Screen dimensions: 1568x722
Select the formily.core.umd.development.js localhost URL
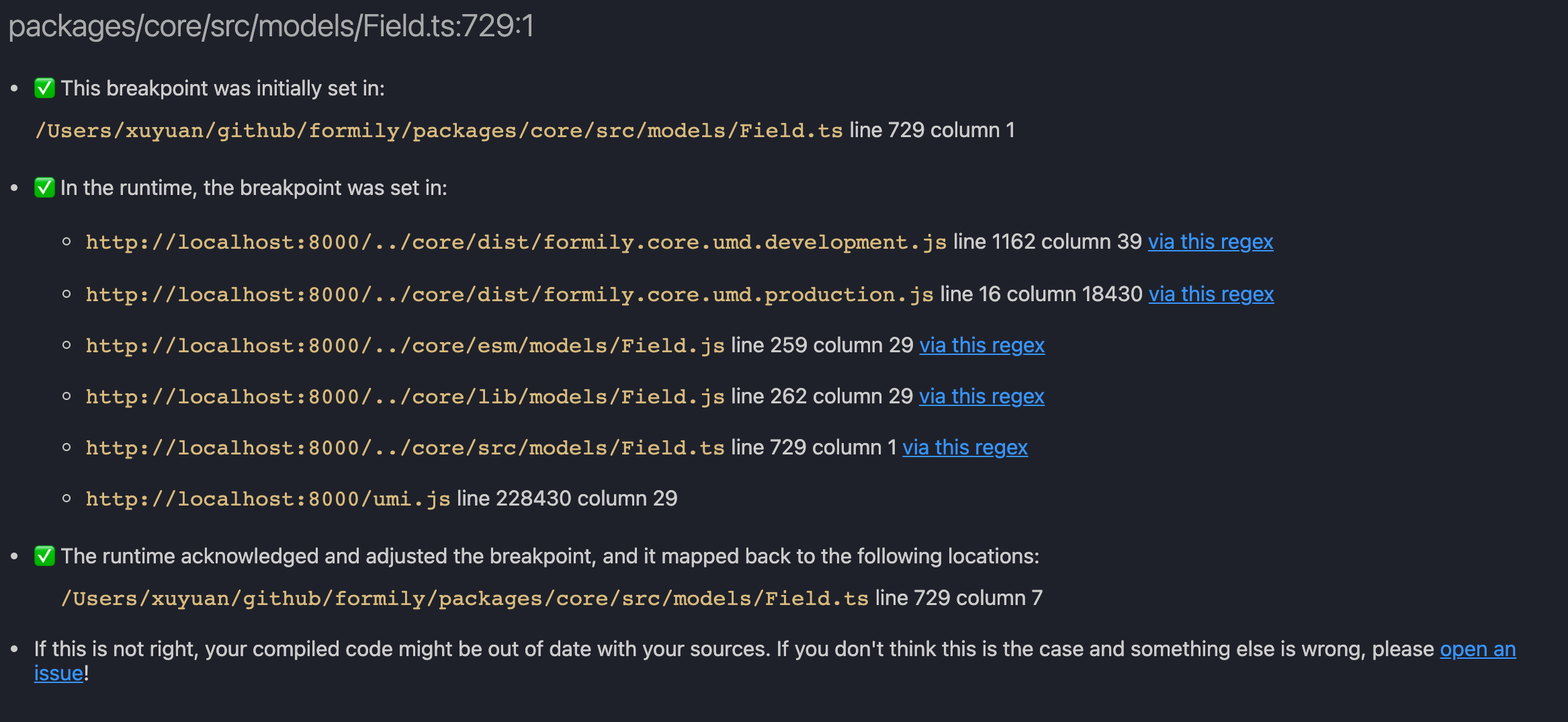click(x=515, y=242)
